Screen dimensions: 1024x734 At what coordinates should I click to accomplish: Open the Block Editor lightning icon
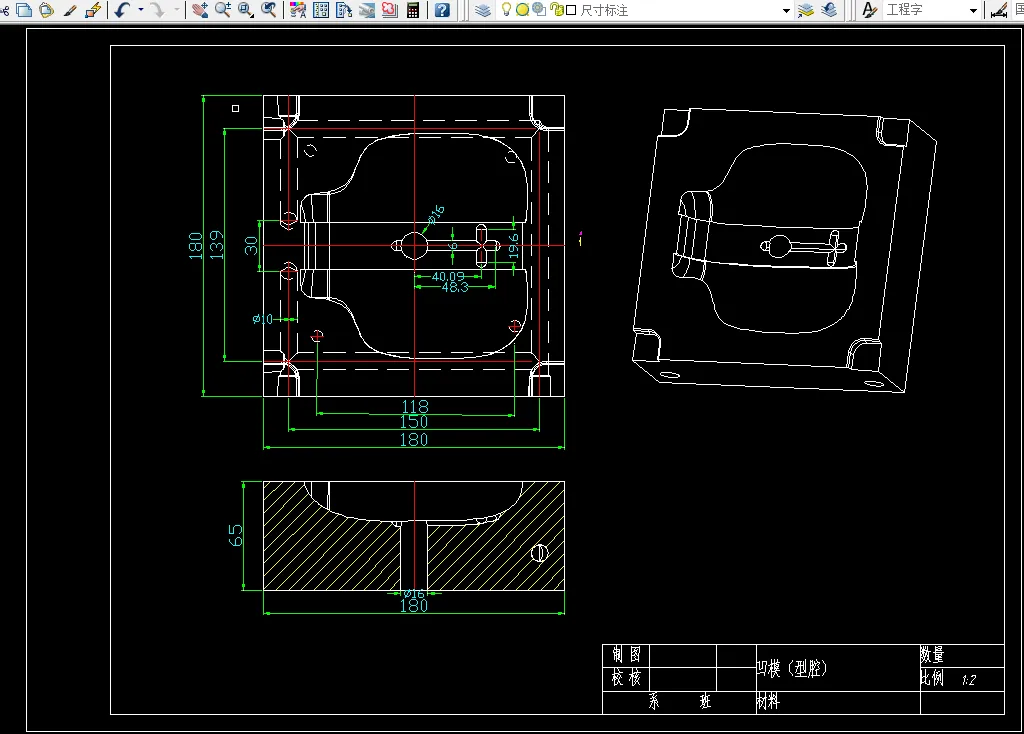tap(93, 10)
